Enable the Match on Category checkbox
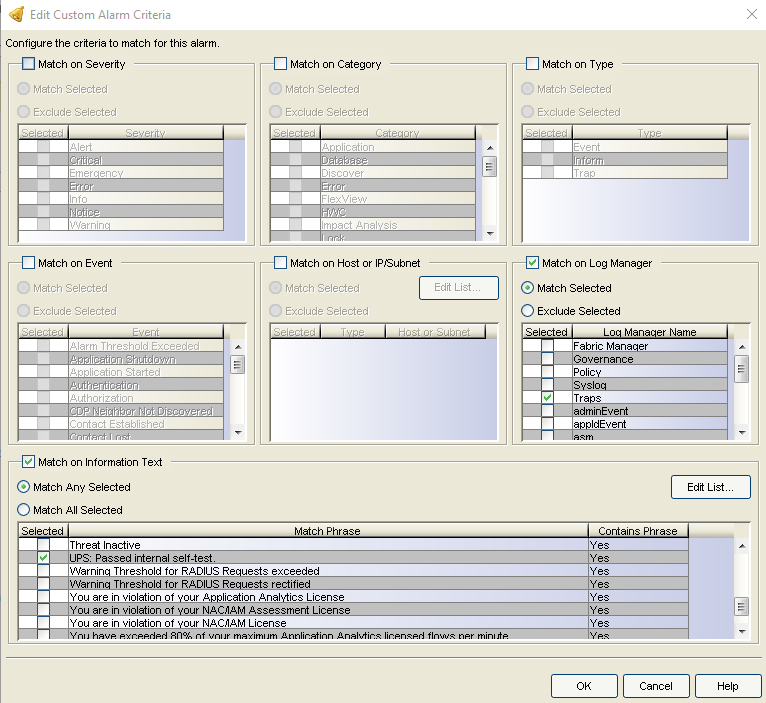 tap(280, 64)
